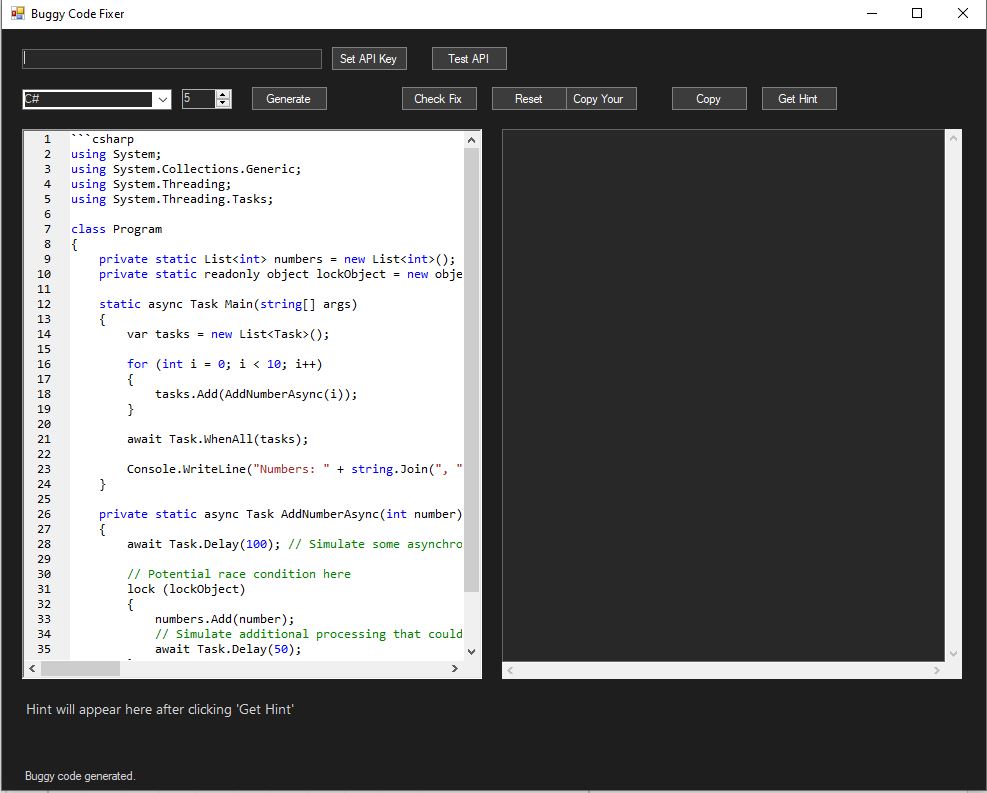
Task: Click the "```csharp" first line
Action: [102, 139]
